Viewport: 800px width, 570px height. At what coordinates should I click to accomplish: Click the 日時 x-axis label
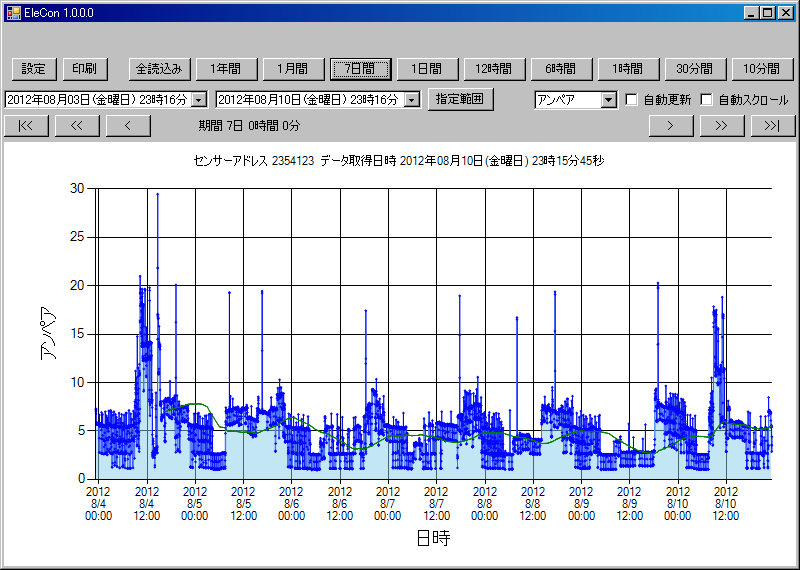tap(433, 538)
